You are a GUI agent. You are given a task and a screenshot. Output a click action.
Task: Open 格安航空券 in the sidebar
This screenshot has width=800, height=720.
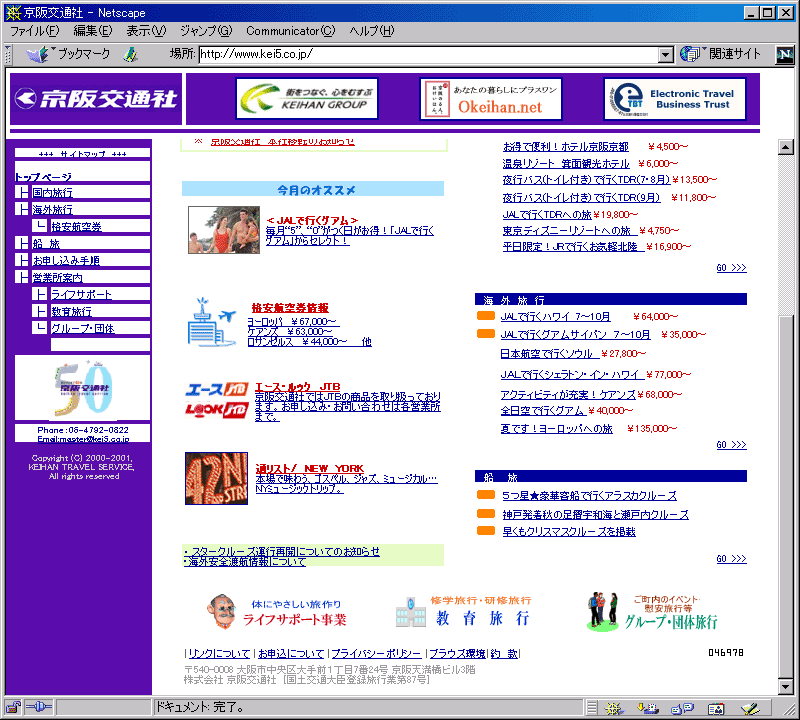point(77,226)
